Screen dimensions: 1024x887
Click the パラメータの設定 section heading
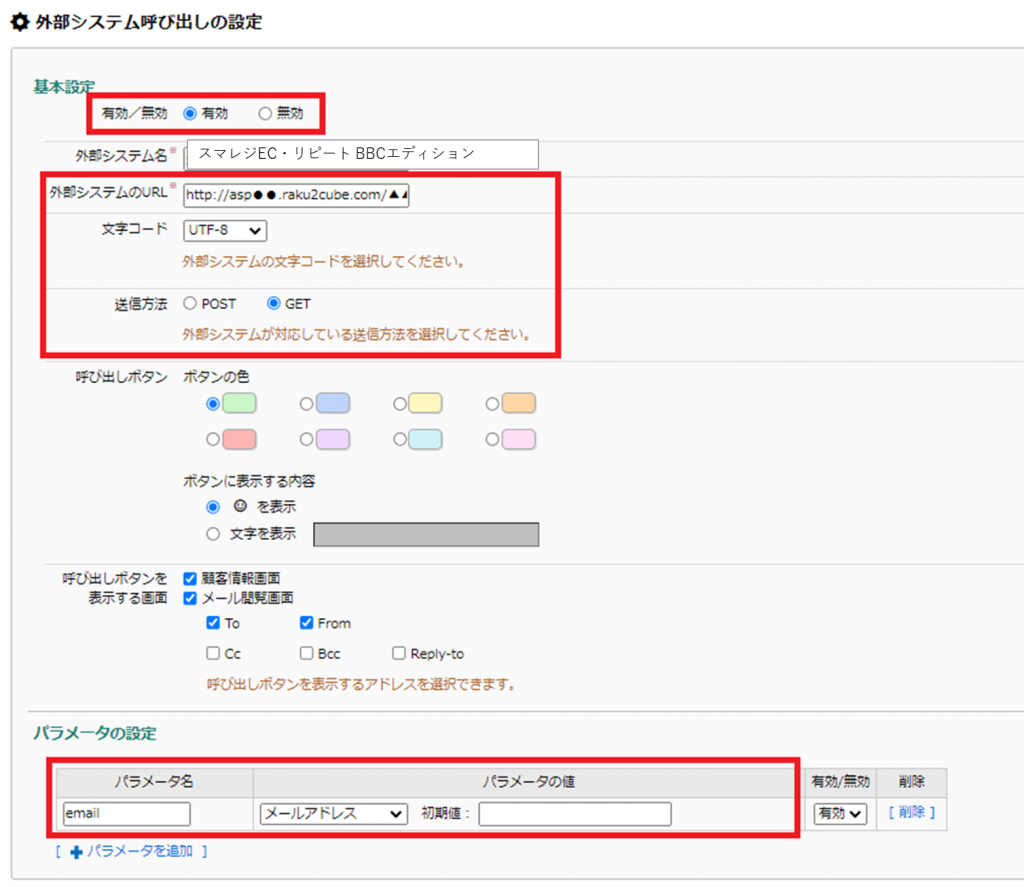[x=95, y=734]
